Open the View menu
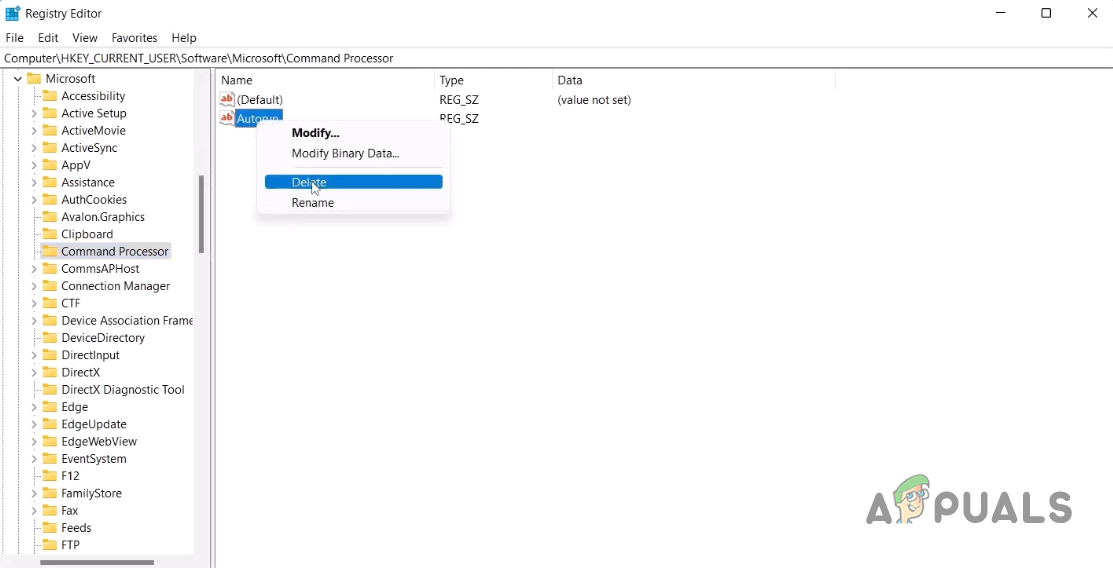Image resolution: width=1113 pixels, height=568 pixels. [x=84, y=38]
